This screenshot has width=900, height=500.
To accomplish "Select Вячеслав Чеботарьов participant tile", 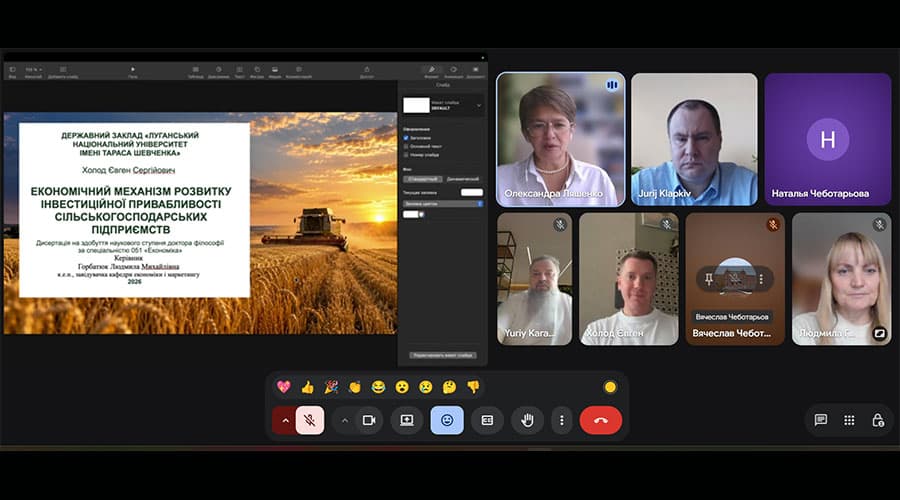I will [735, 279].
